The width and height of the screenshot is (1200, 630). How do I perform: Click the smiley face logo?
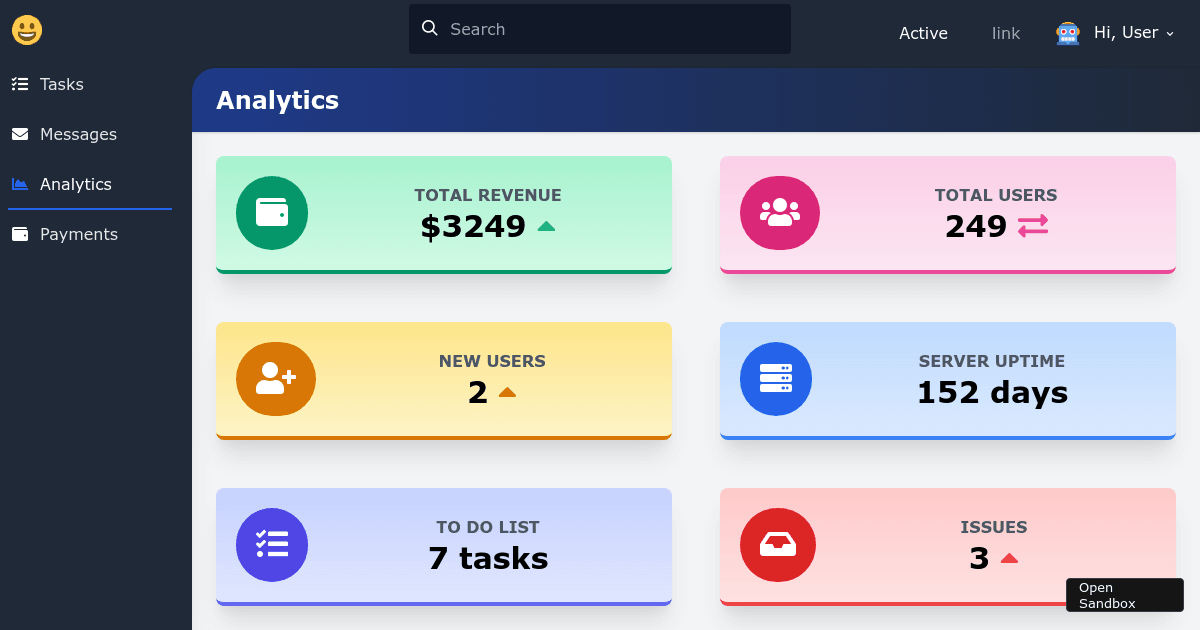tap(27, 30)
